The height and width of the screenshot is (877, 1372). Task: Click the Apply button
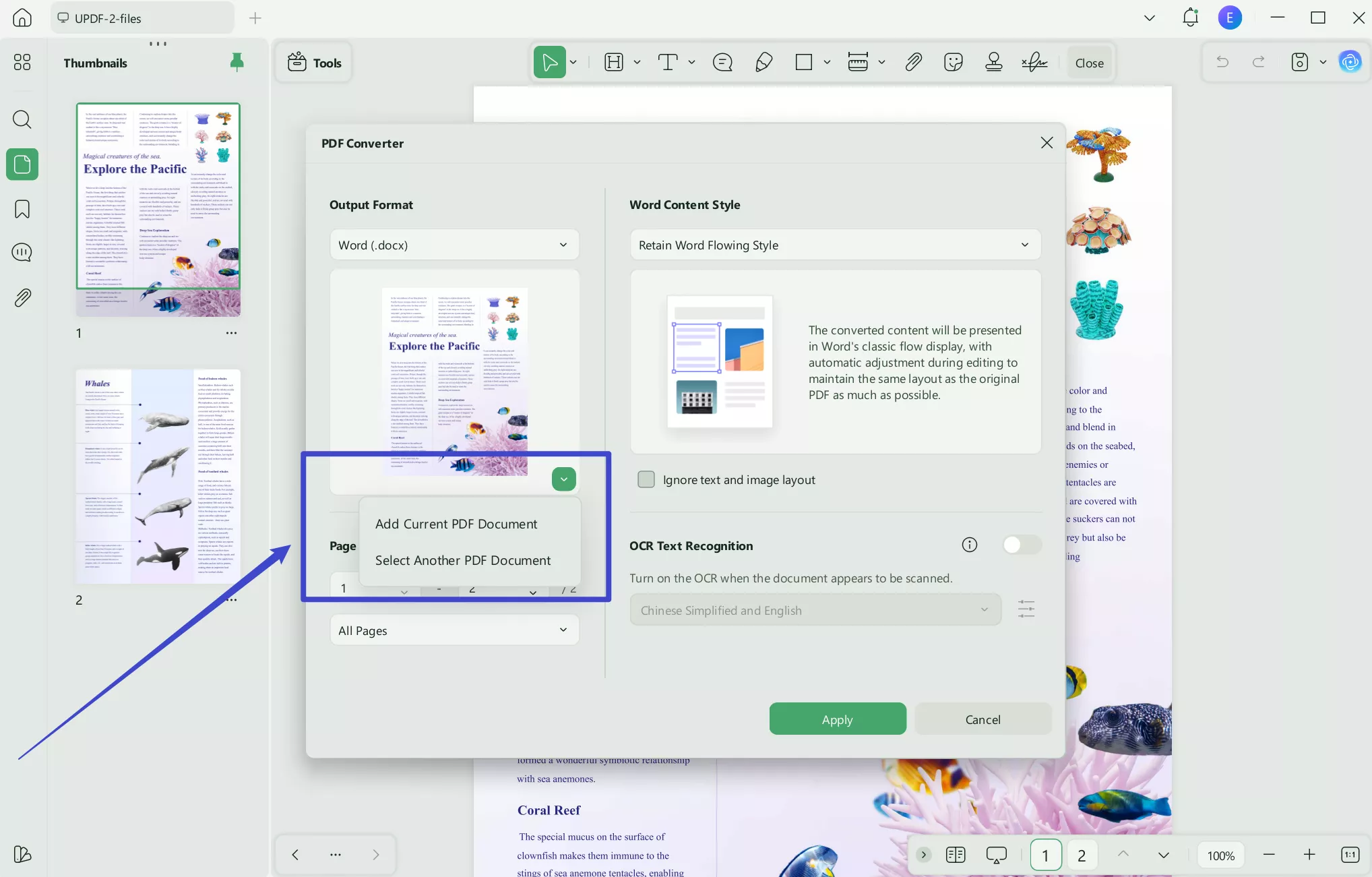point(837,719)
